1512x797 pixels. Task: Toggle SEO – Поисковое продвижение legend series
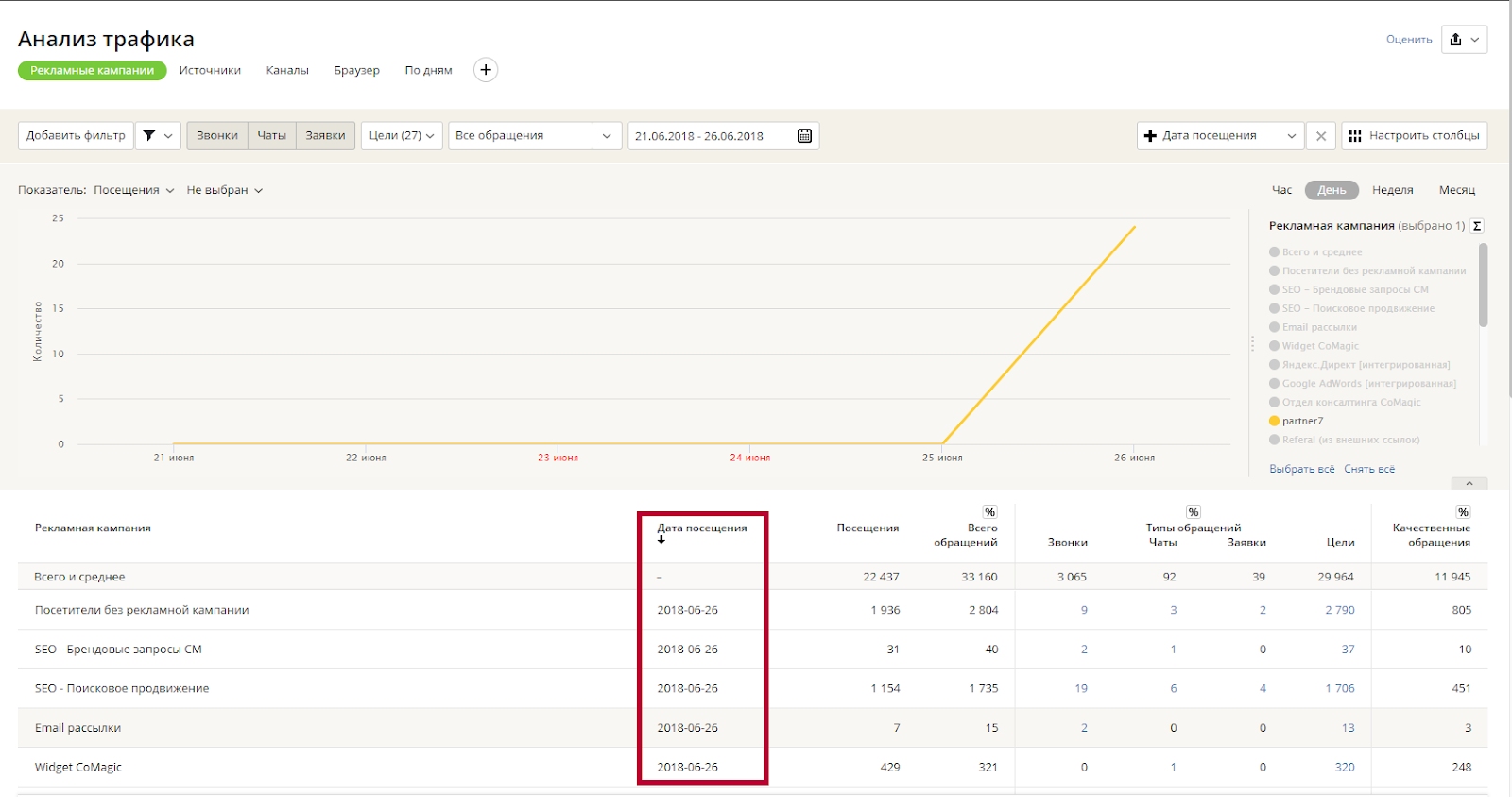pos(1352,308)
